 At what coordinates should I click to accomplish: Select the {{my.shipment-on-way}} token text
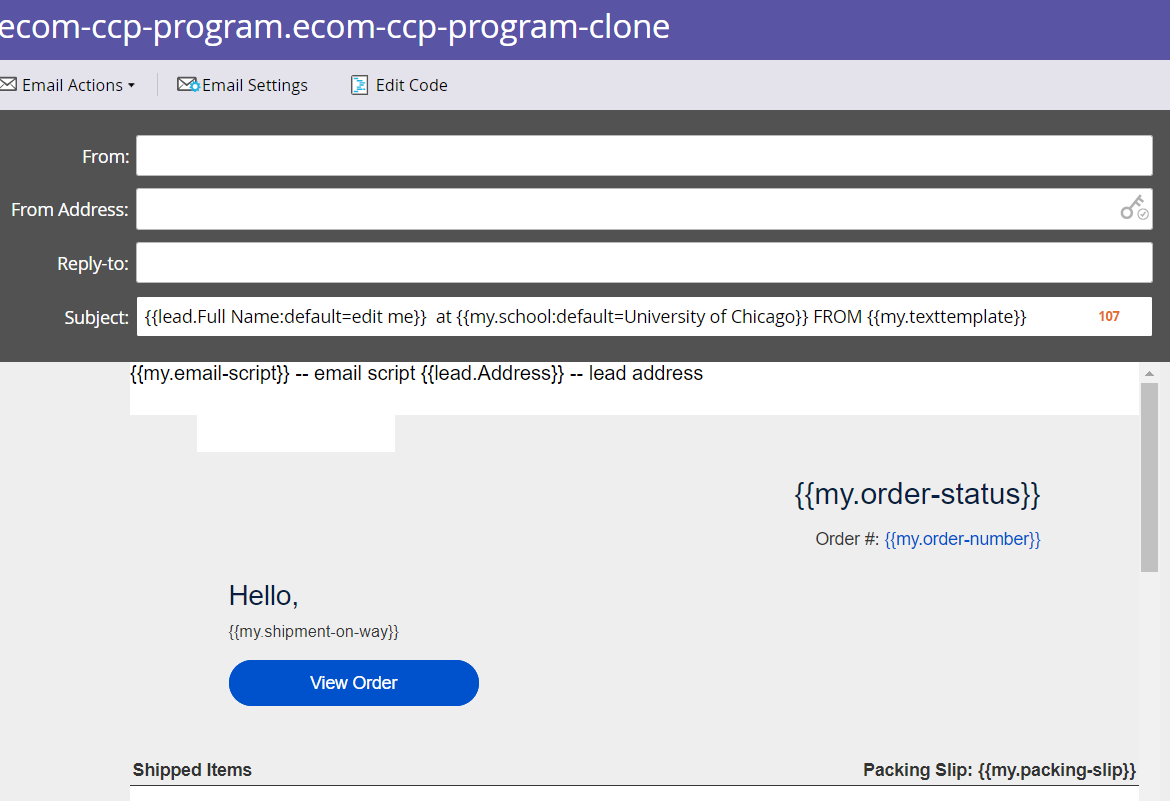[313, 631]
